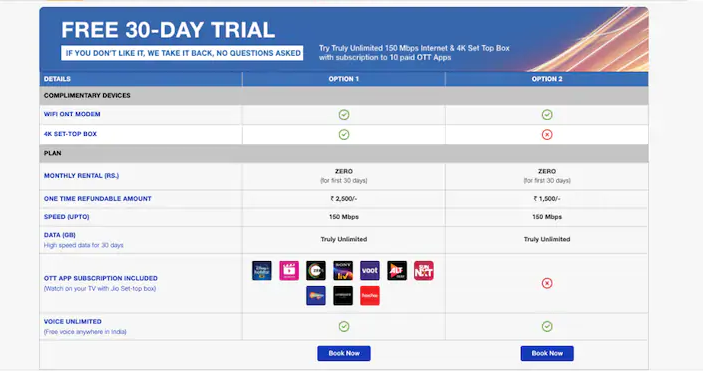
Task: Click the pink JioCinema app icon
Action: tap(289, 271)
